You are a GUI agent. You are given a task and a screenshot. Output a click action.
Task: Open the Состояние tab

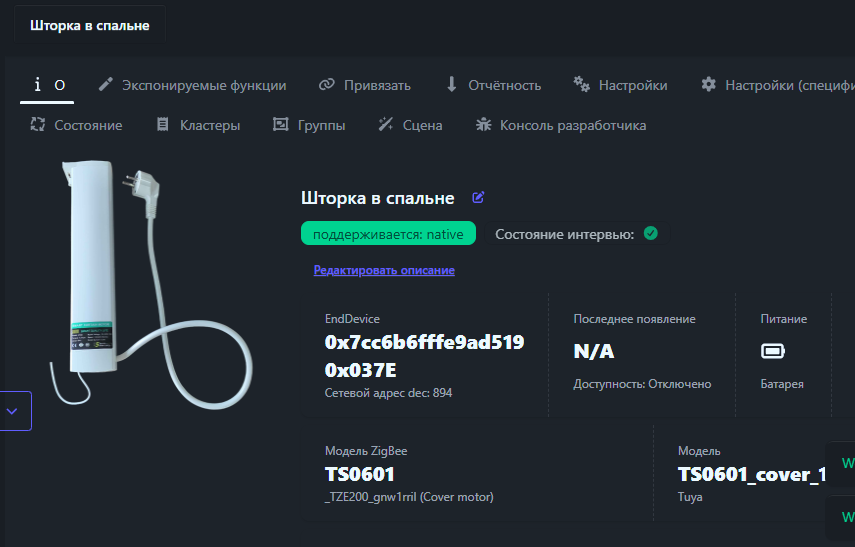pos(76,125)
